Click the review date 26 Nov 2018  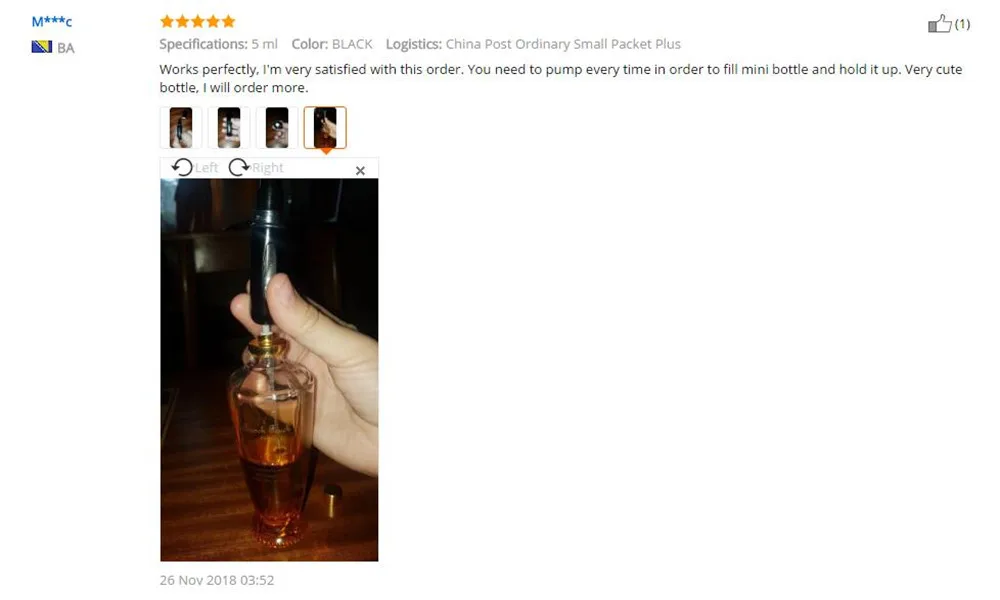click(x=217, y=580)
